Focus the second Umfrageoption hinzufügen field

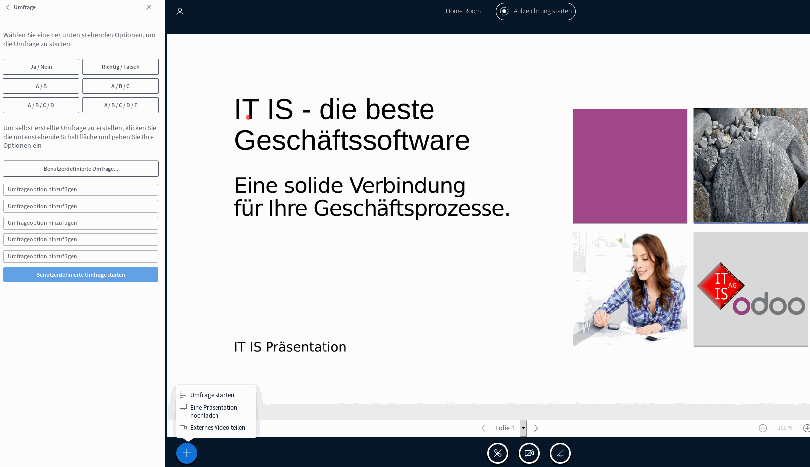(x=81, y=206)
